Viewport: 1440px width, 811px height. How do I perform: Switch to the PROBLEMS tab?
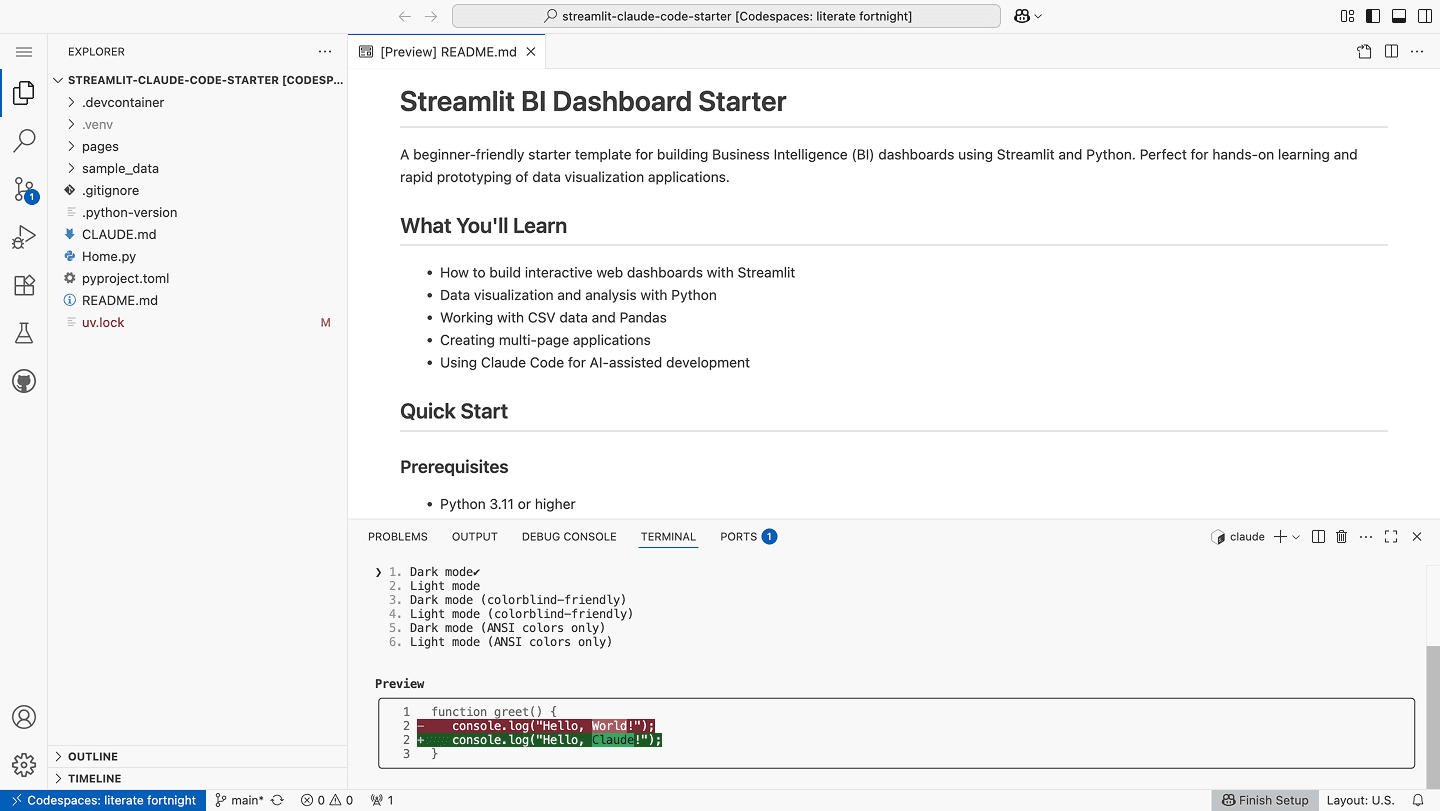tap(397, 537)
